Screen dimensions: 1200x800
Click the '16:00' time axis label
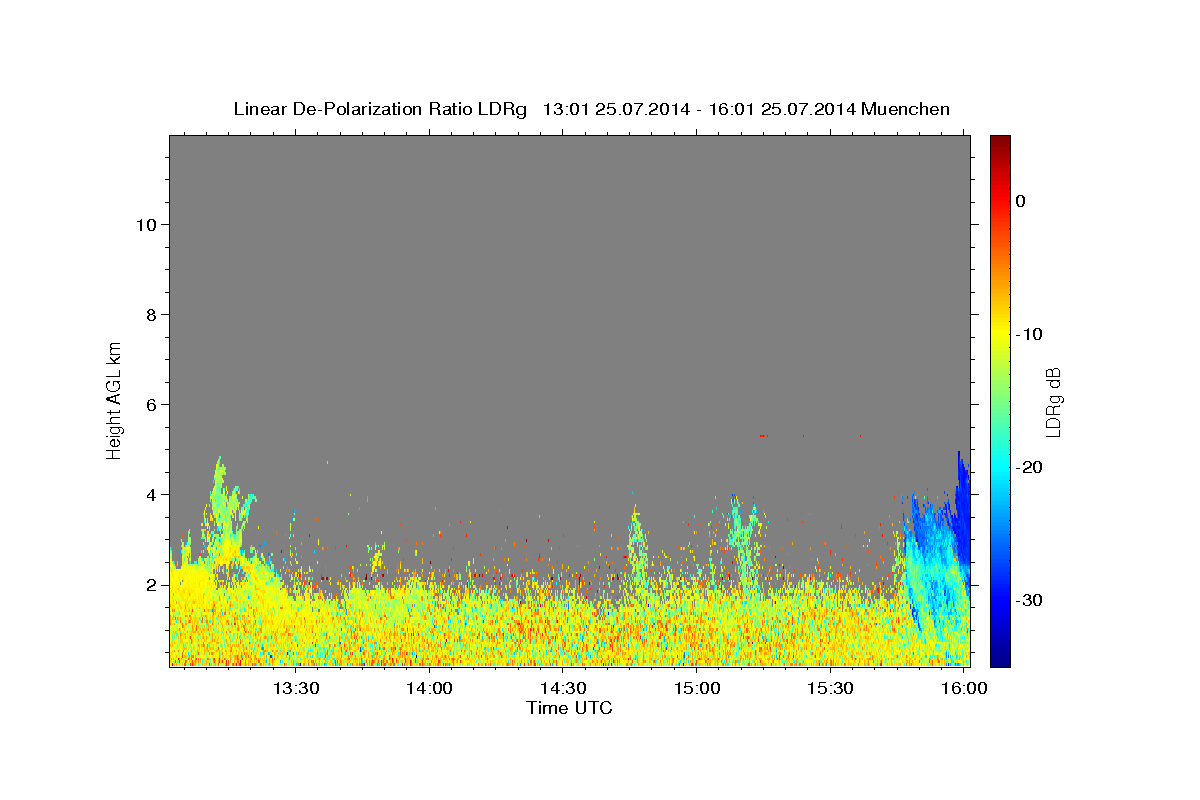click(963, 688)
